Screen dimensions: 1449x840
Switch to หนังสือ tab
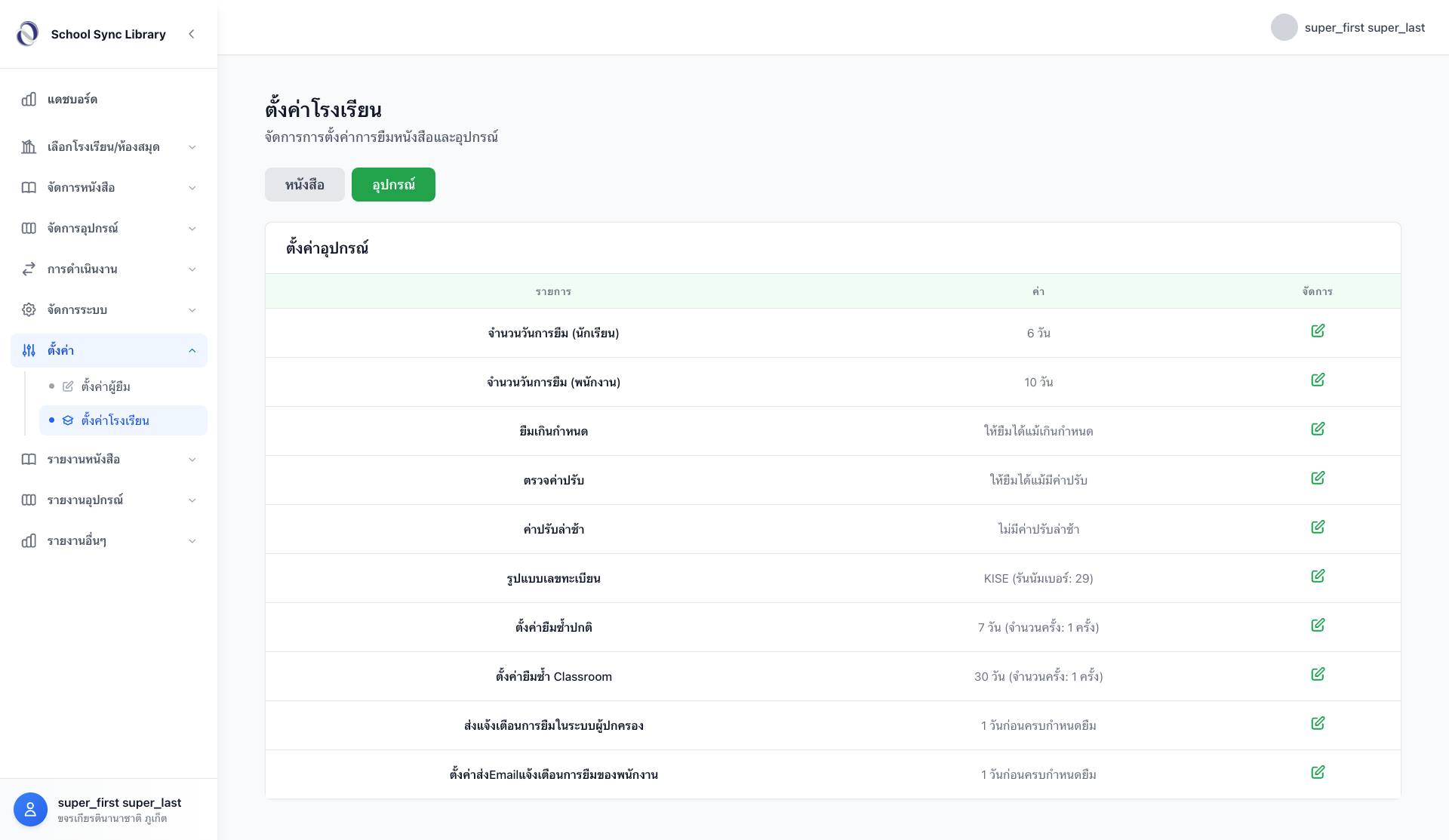304,185
